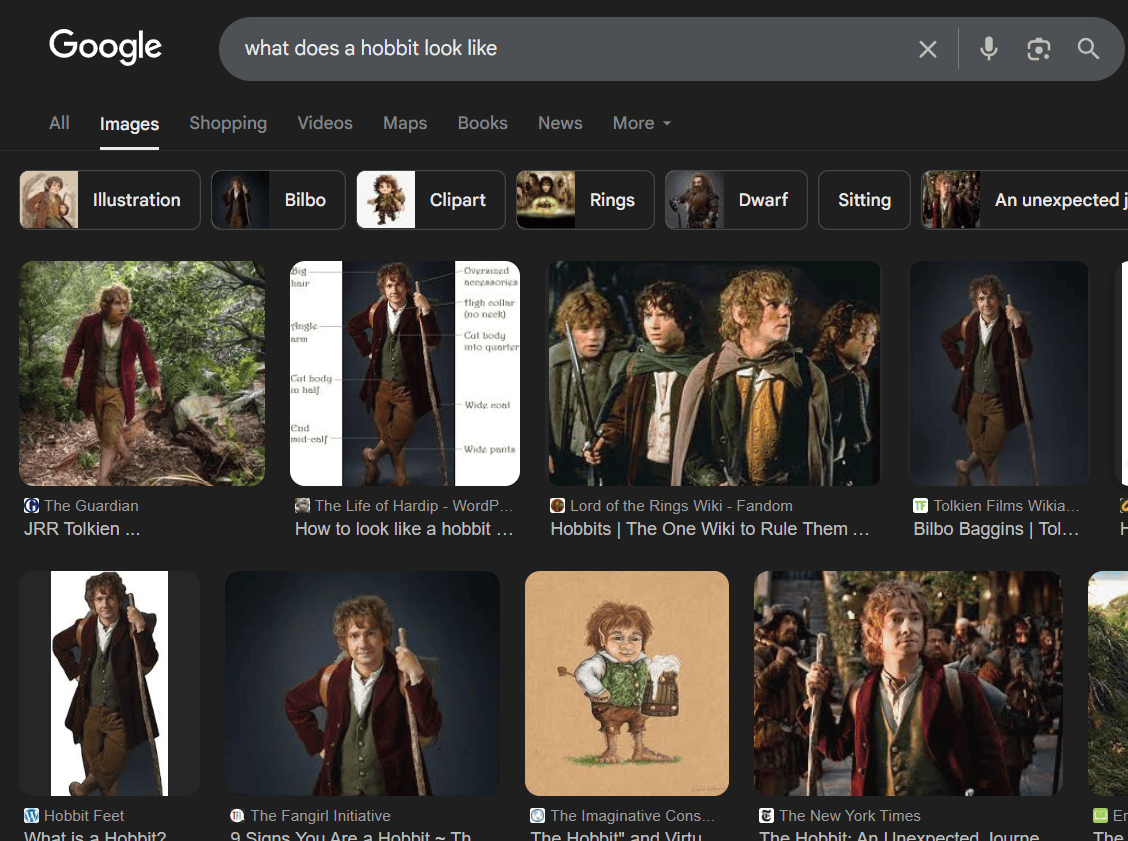Start voice search with microphone icon

coord(989,49)
